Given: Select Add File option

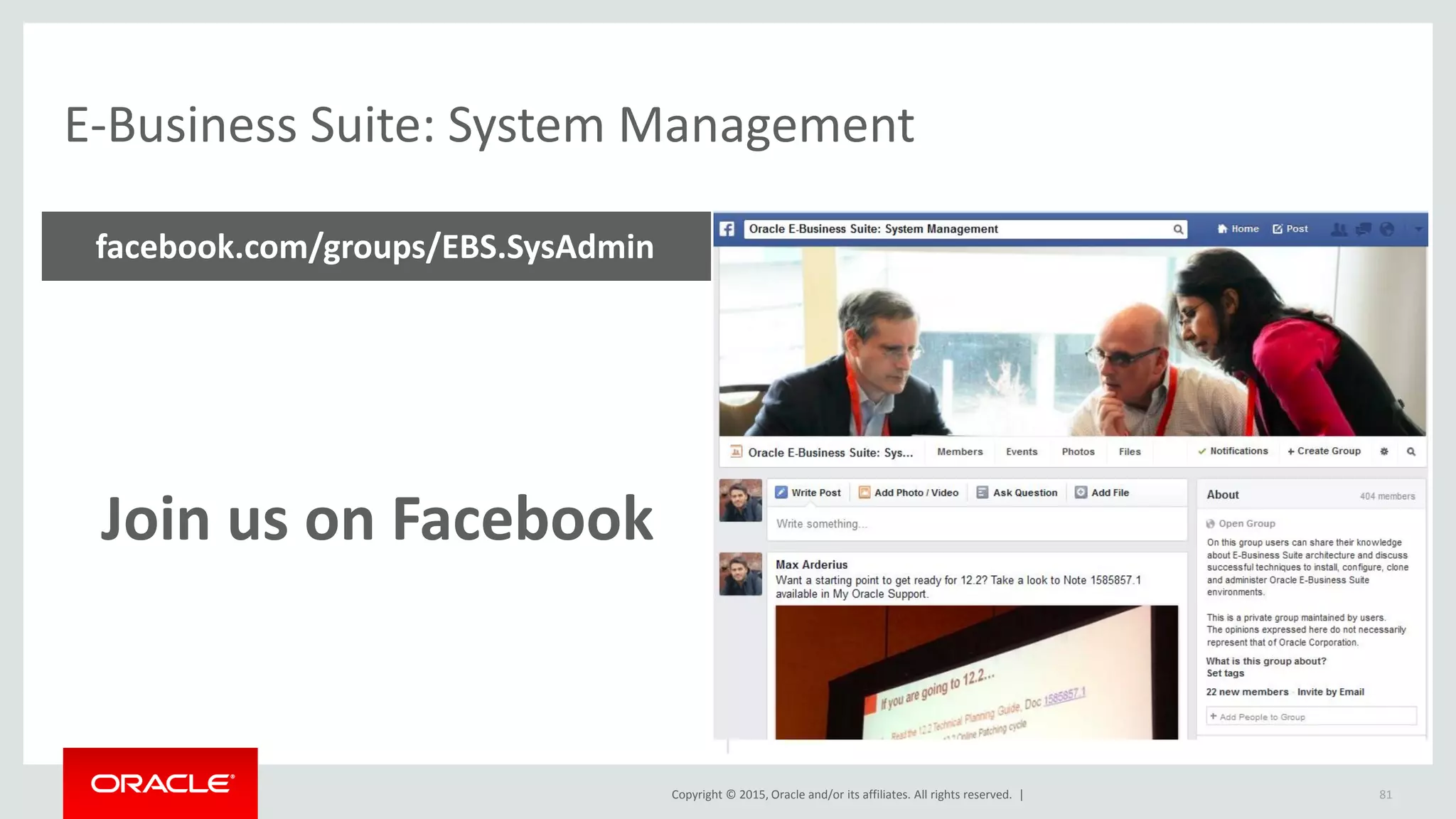Looking at the screenshot, I should [x=1102, y=493].
